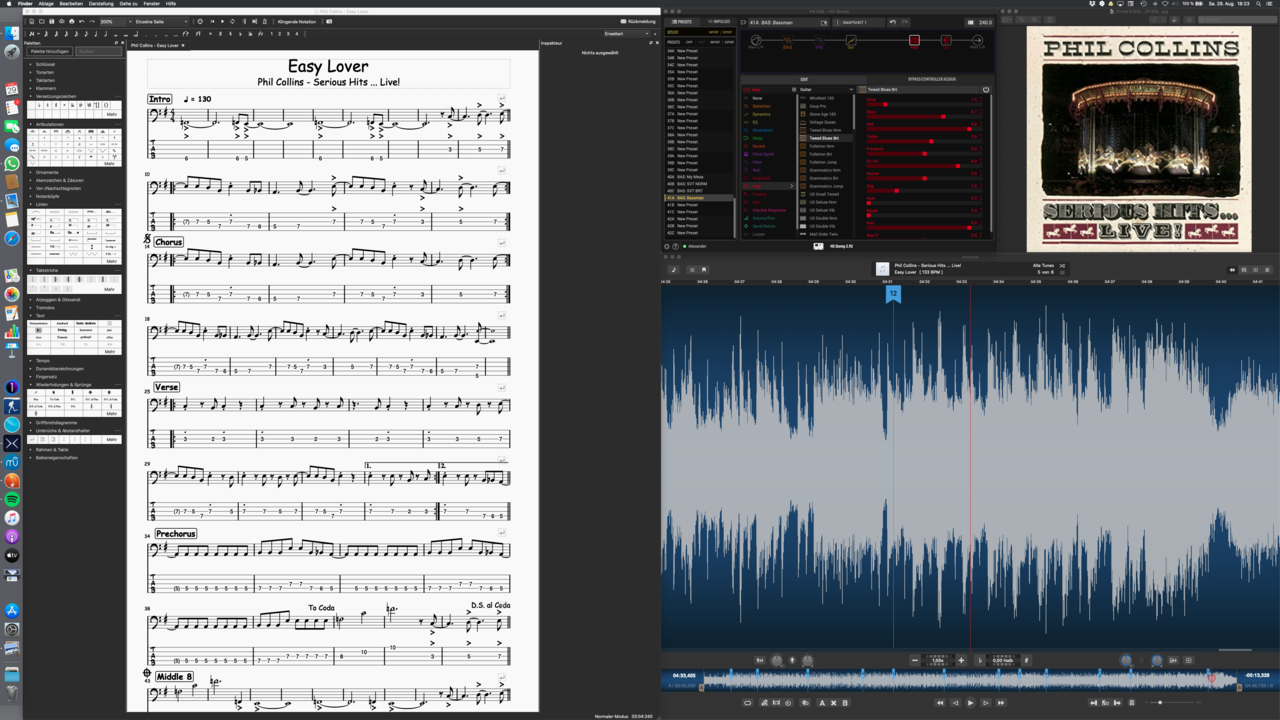Click Palette hinzufügen button
This screenshot has width=1280, height=720.
coord(48,51)
